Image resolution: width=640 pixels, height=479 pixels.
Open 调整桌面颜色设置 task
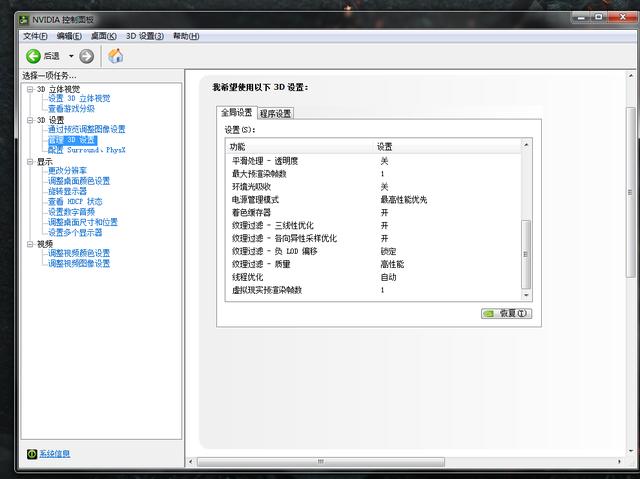(79, 181)
